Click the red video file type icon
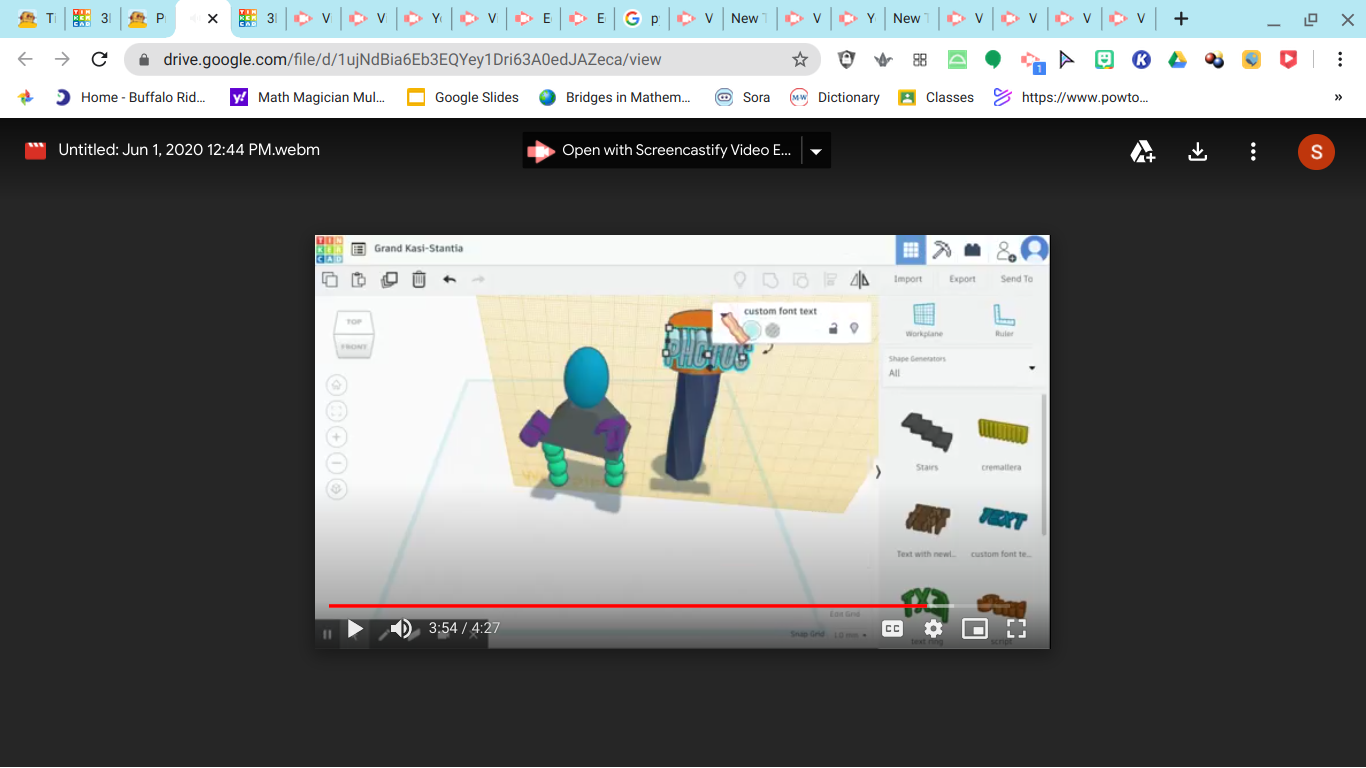This screenshot has height=768, width=1366. tap(35, 151)
